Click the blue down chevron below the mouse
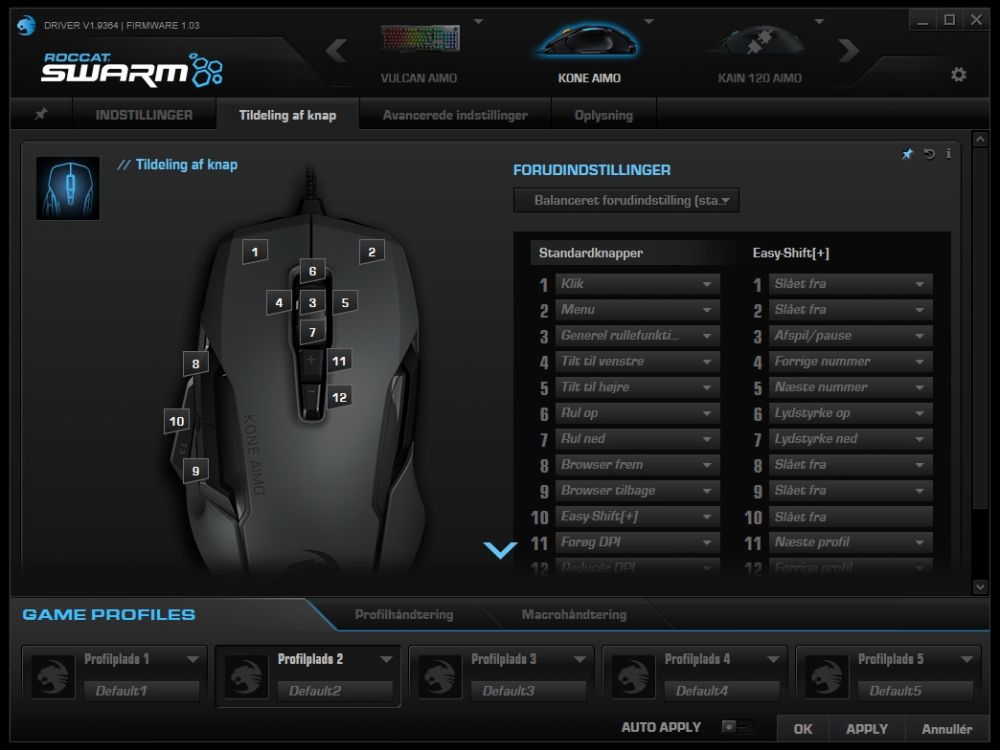This screenshot has width=1000, height=750. (500, 550)
